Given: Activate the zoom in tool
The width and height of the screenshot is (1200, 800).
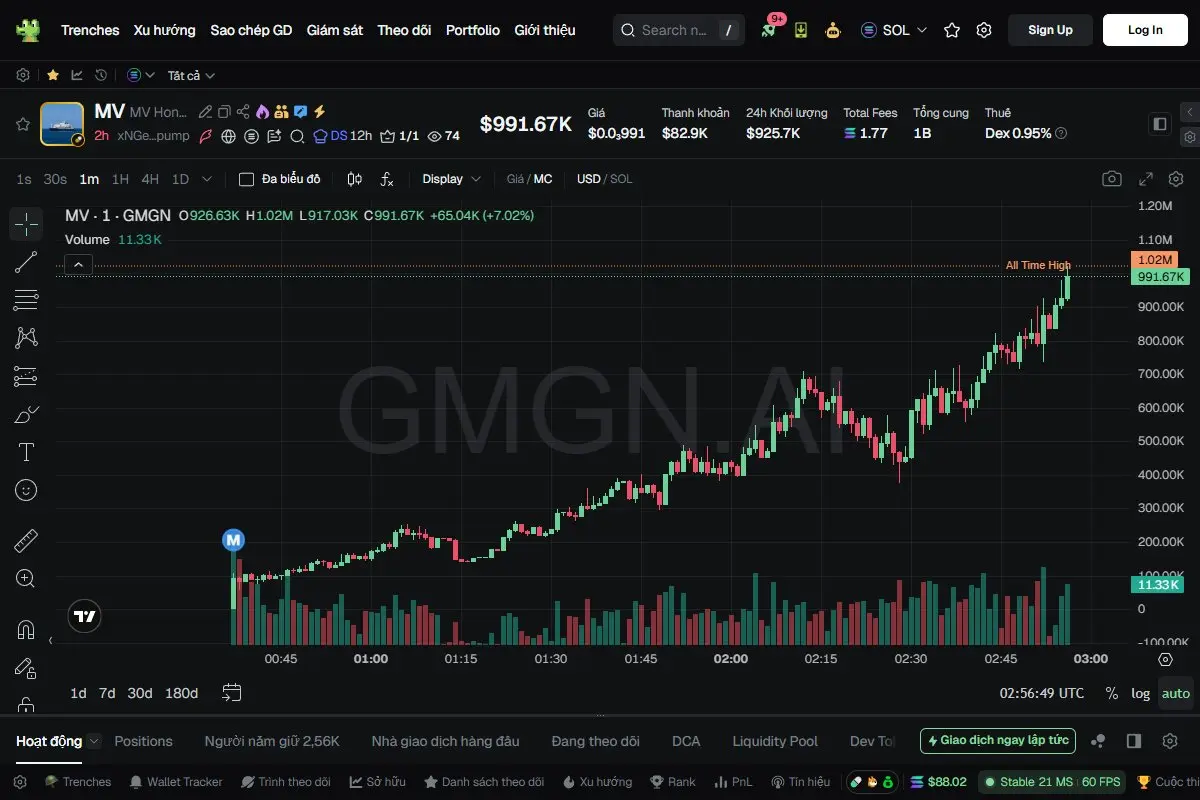Looking at the screenshot, I should click(26, 578).
